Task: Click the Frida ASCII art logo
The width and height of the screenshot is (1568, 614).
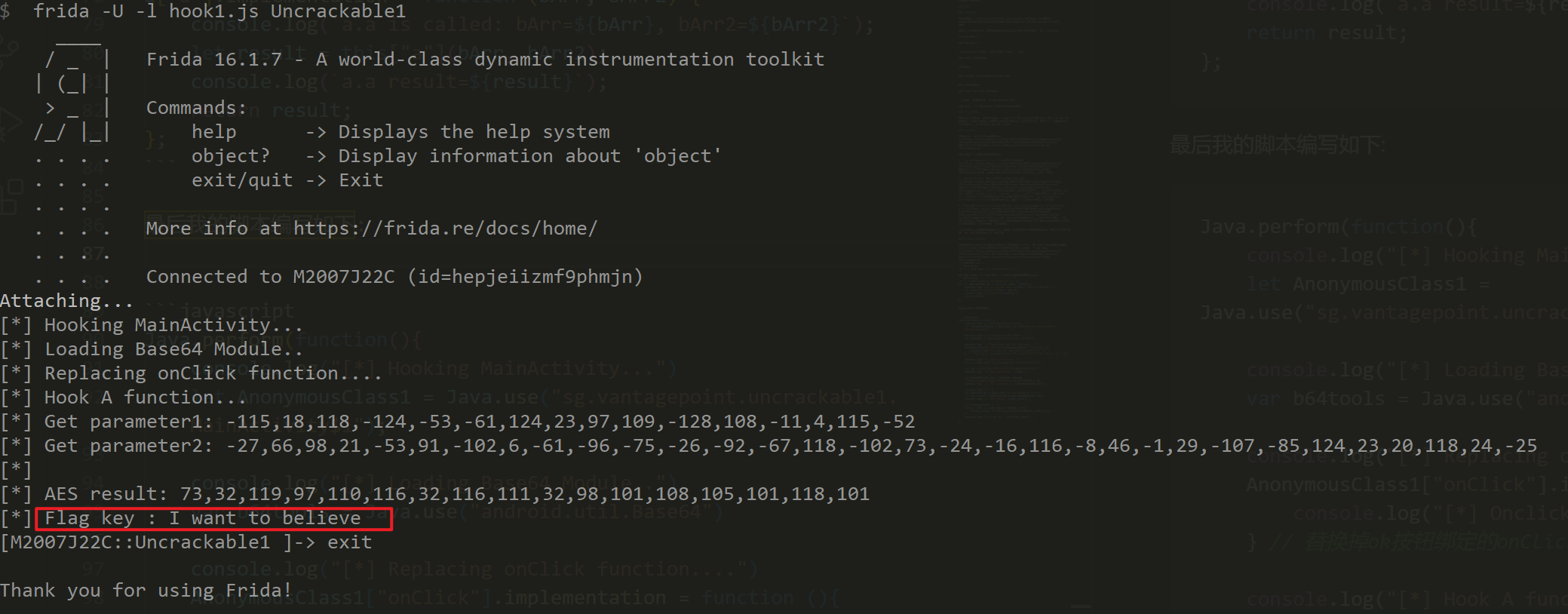Action: [x=73, y=94]
